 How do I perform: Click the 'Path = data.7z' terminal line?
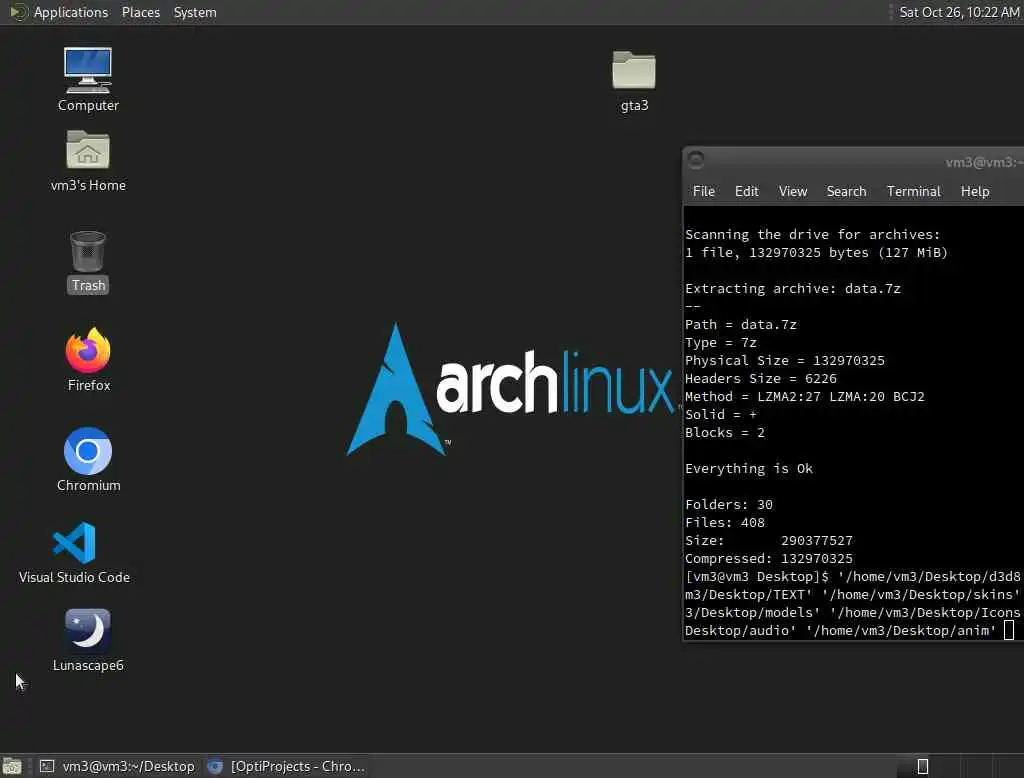click(x=741, y=325)
